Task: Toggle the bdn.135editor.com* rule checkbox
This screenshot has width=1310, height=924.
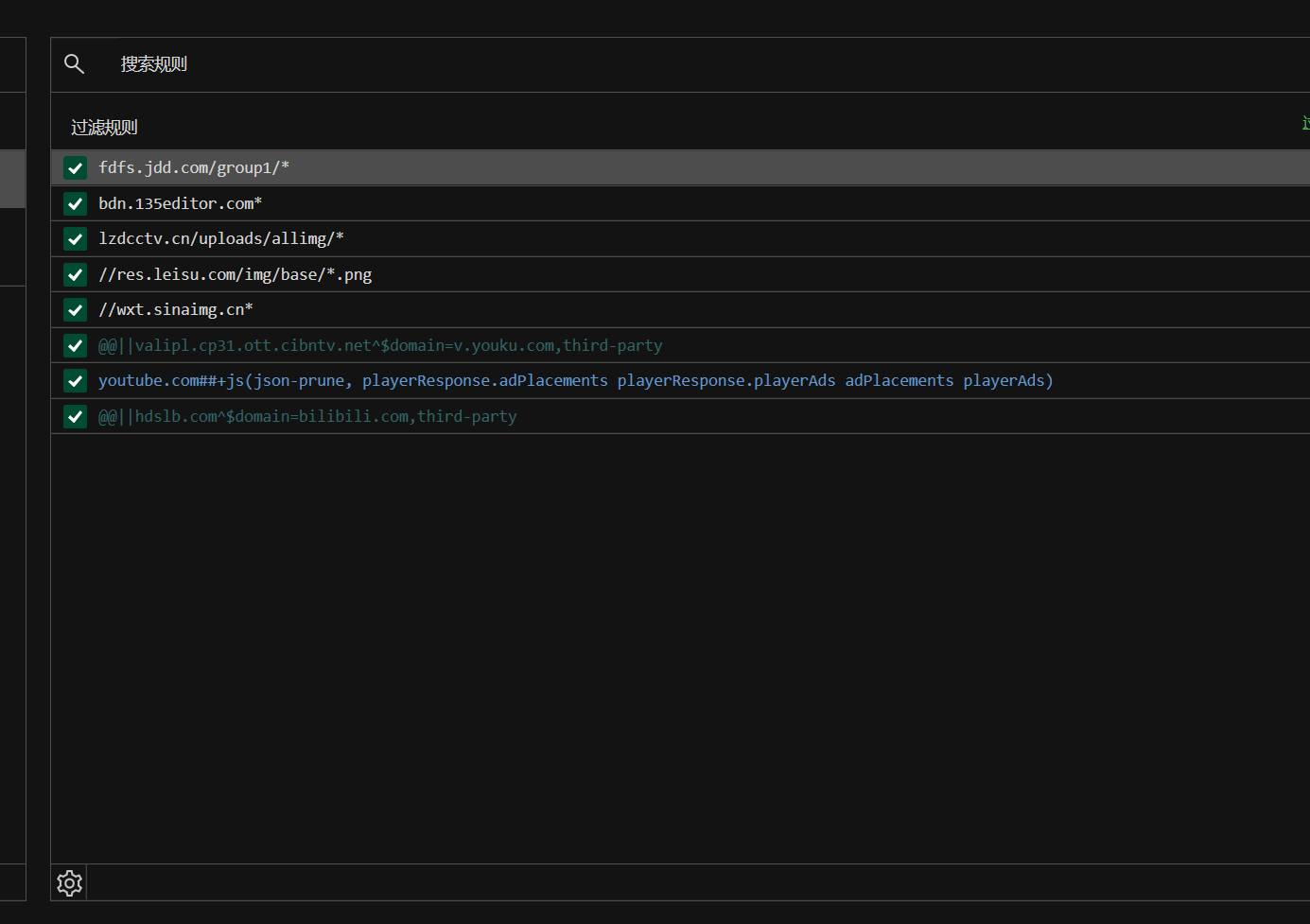Action: (76, 203)
